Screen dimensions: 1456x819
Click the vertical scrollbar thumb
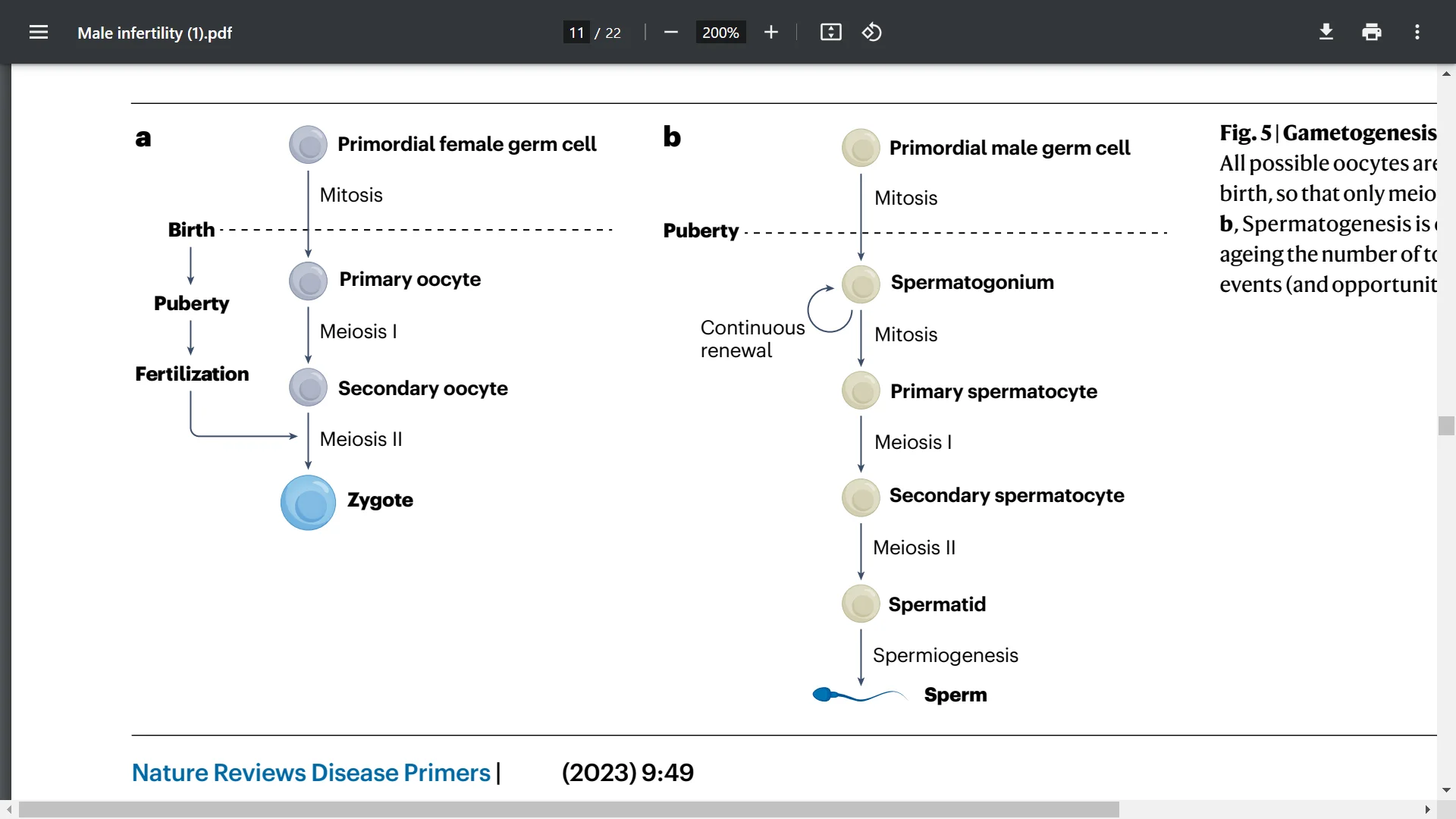pos(1446,426)
